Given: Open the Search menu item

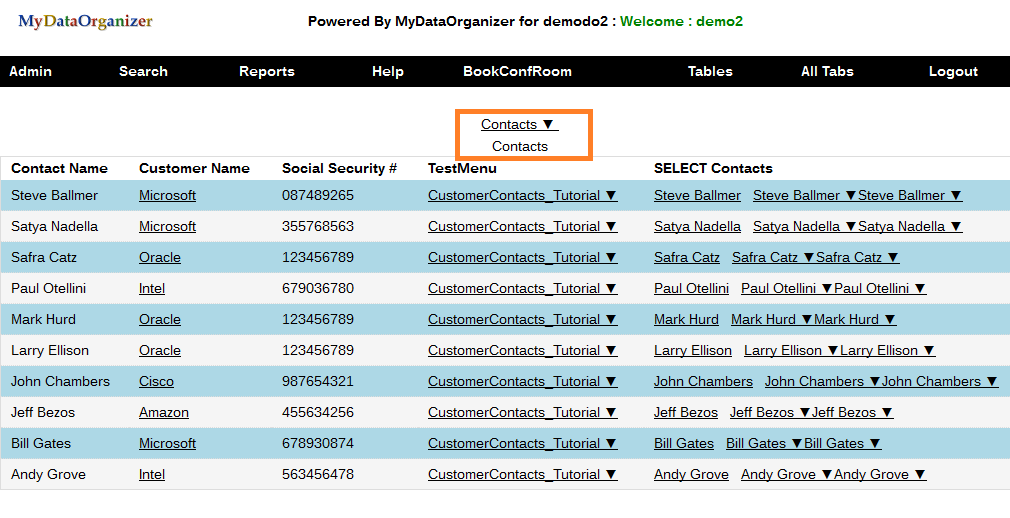Looking at the screenshot, I should [x=143, y=71].
